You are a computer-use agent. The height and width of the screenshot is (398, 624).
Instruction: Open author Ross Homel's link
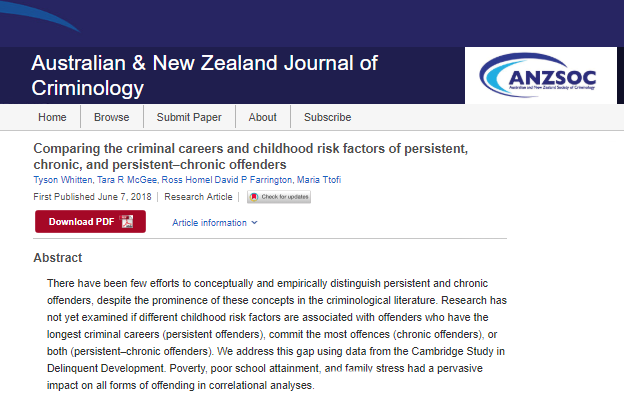pyautogui.click(x=187, y=179)
